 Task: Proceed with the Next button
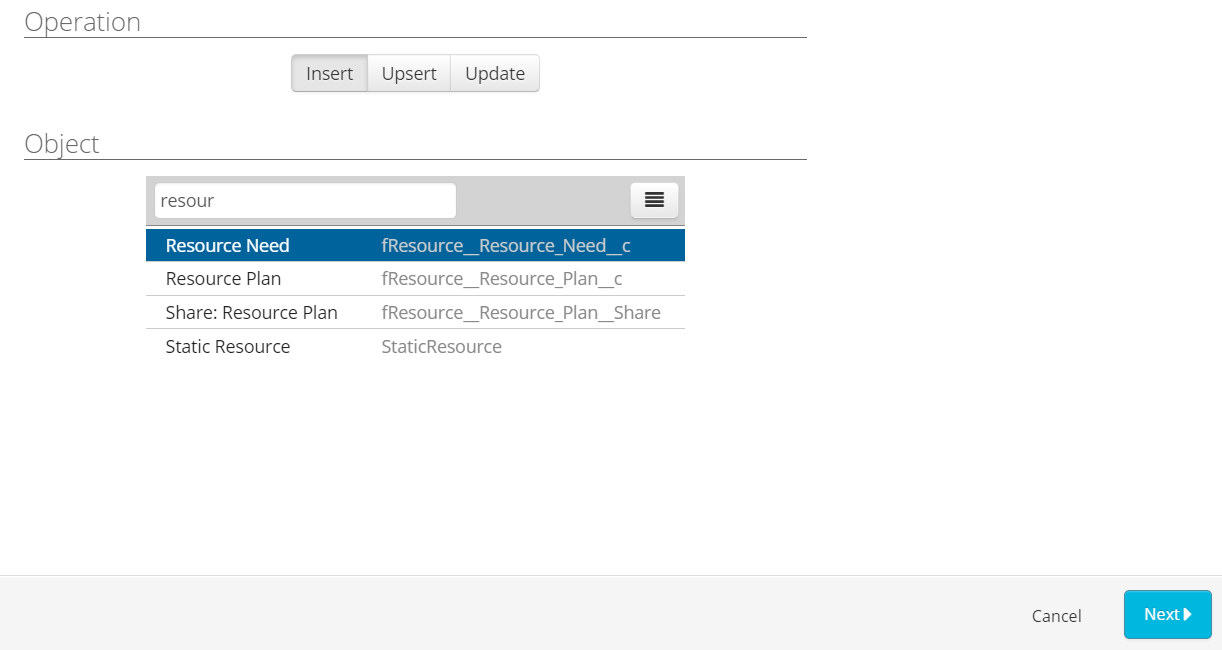click(x=1166, y=614)
